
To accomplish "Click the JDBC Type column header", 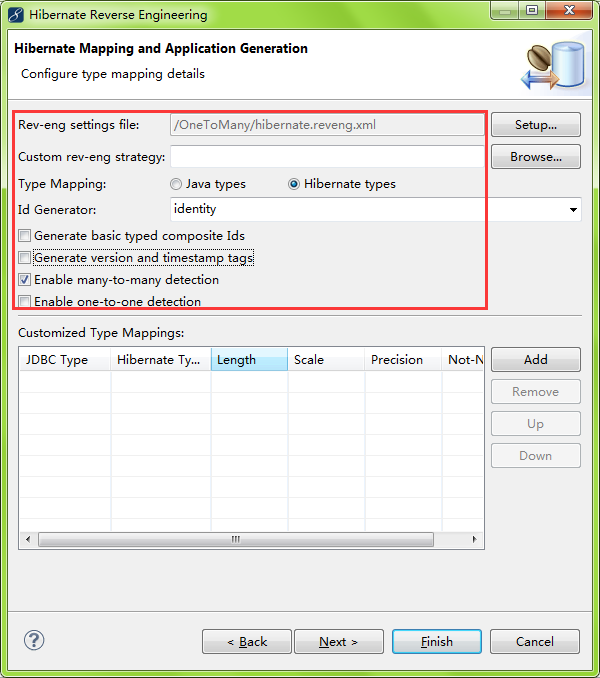I will click(65, 360).
